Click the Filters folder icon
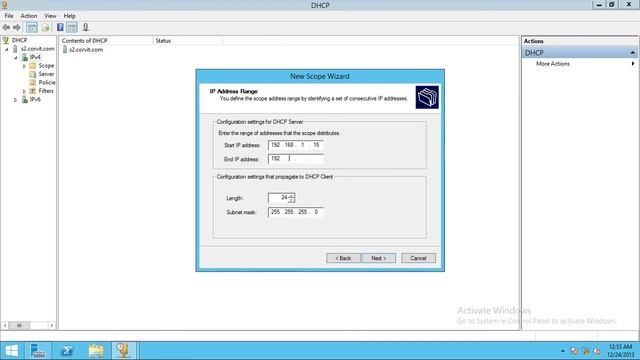The width and height of the screenshot is (640, 360). pyautogui.click(x=33, y=91)
